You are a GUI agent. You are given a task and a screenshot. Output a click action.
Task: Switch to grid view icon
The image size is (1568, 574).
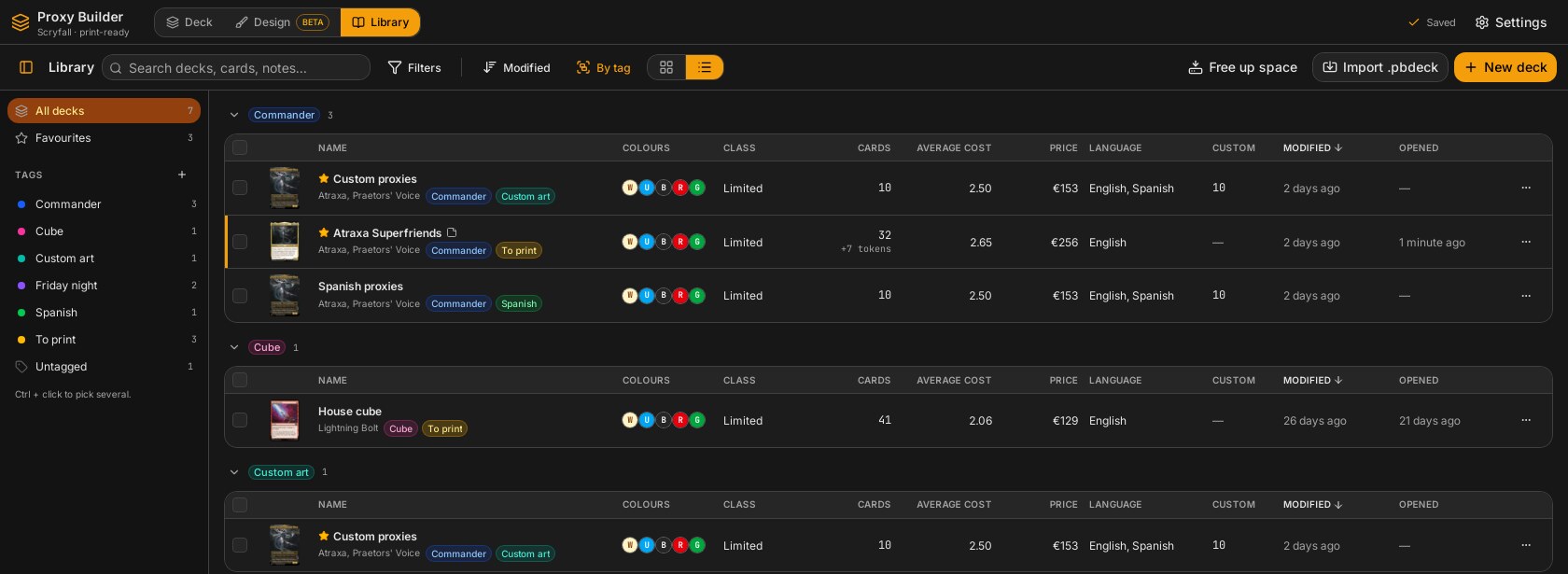(x=666, y=67)
